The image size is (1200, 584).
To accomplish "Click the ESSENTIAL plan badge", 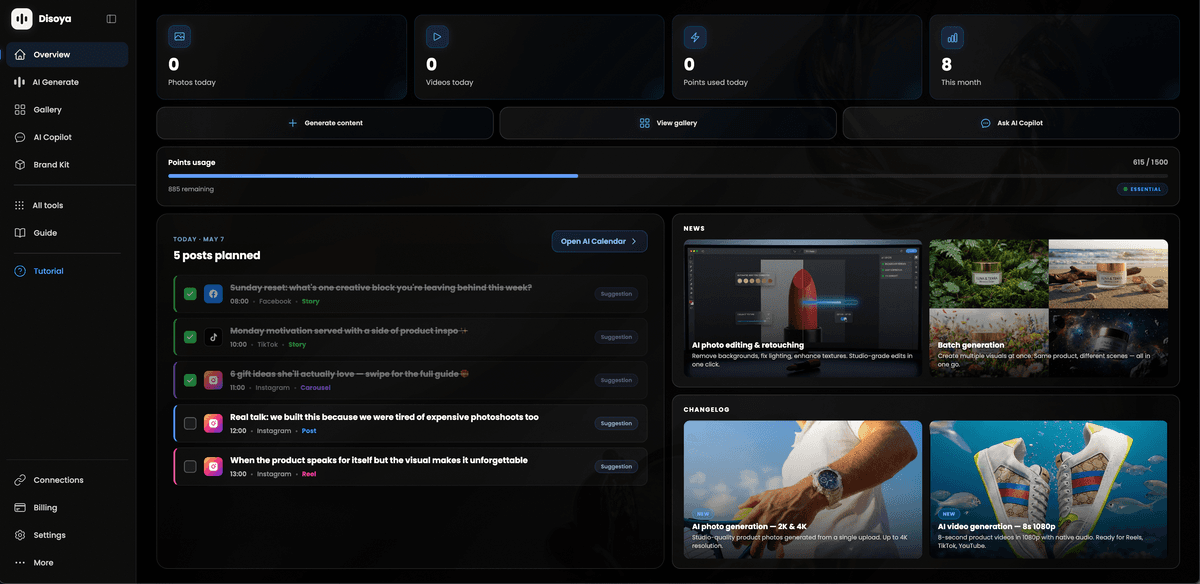I will [x=1142, y=188].
